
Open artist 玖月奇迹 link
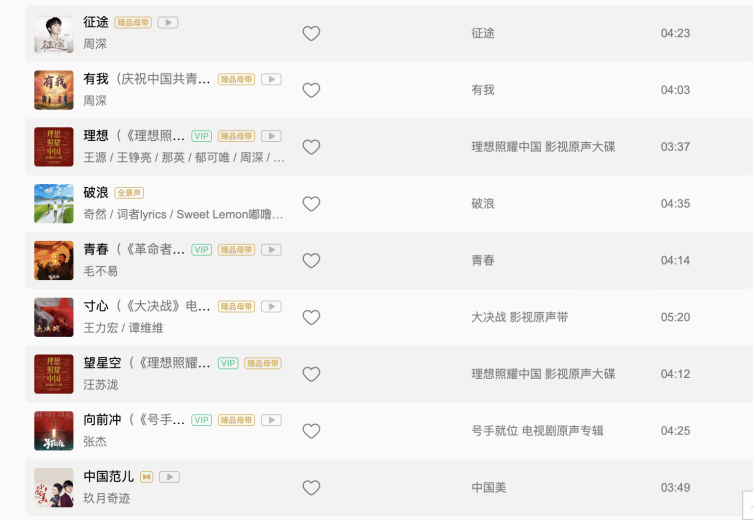[x=107, y=498]
